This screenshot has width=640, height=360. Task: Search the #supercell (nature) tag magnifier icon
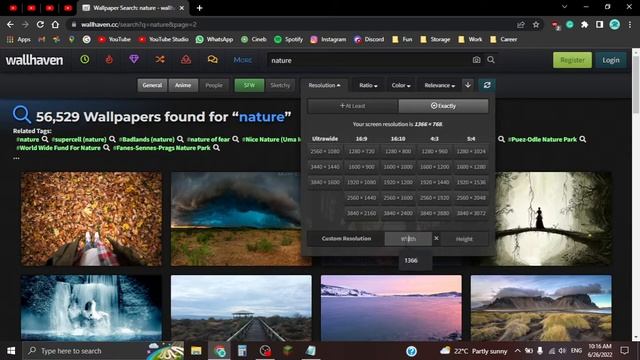112,139
